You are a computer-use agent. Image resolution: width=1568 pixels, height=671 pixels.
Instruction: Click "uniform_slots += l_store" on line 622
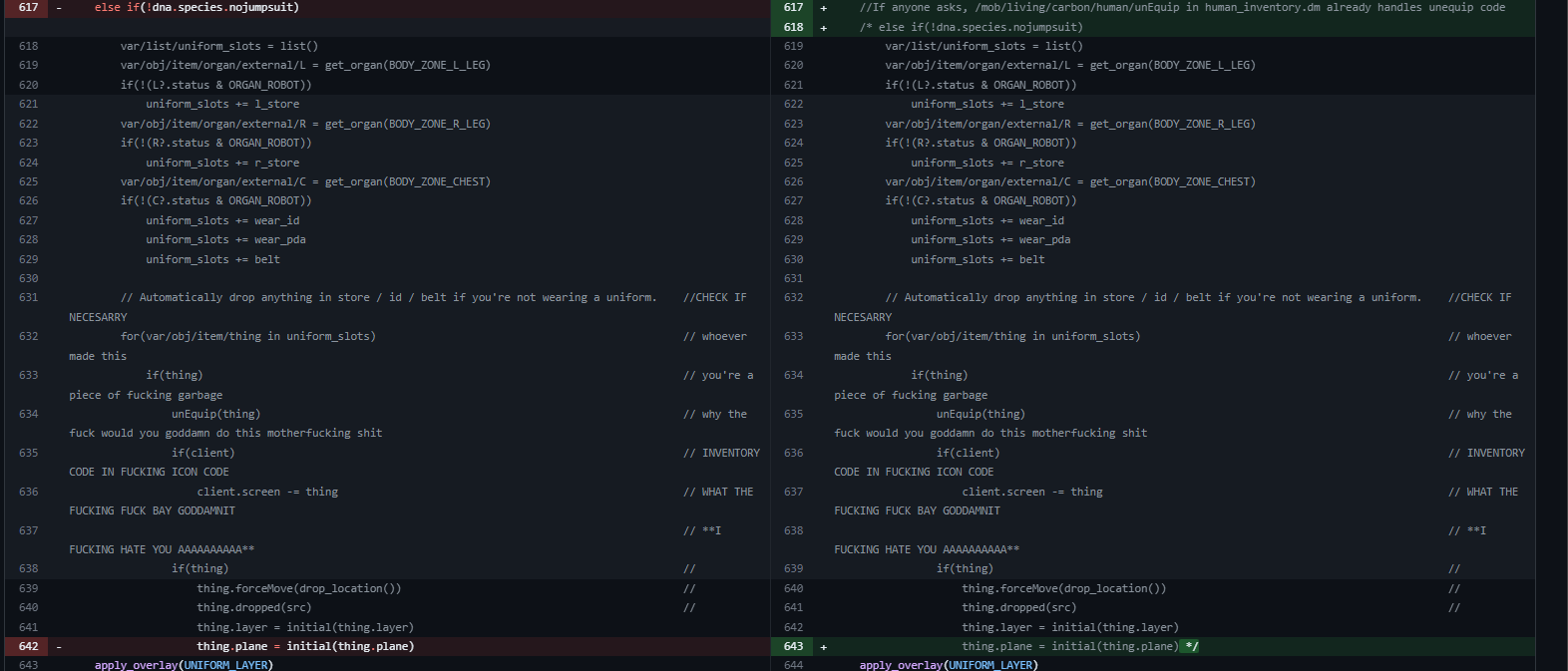[x=987, y=104]
